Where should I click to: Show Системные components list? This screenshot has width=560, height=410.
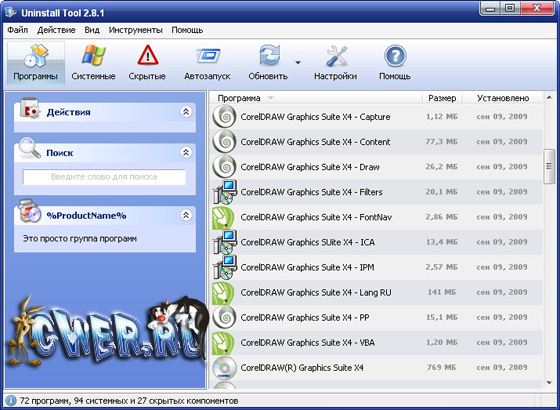pos(93,63)
